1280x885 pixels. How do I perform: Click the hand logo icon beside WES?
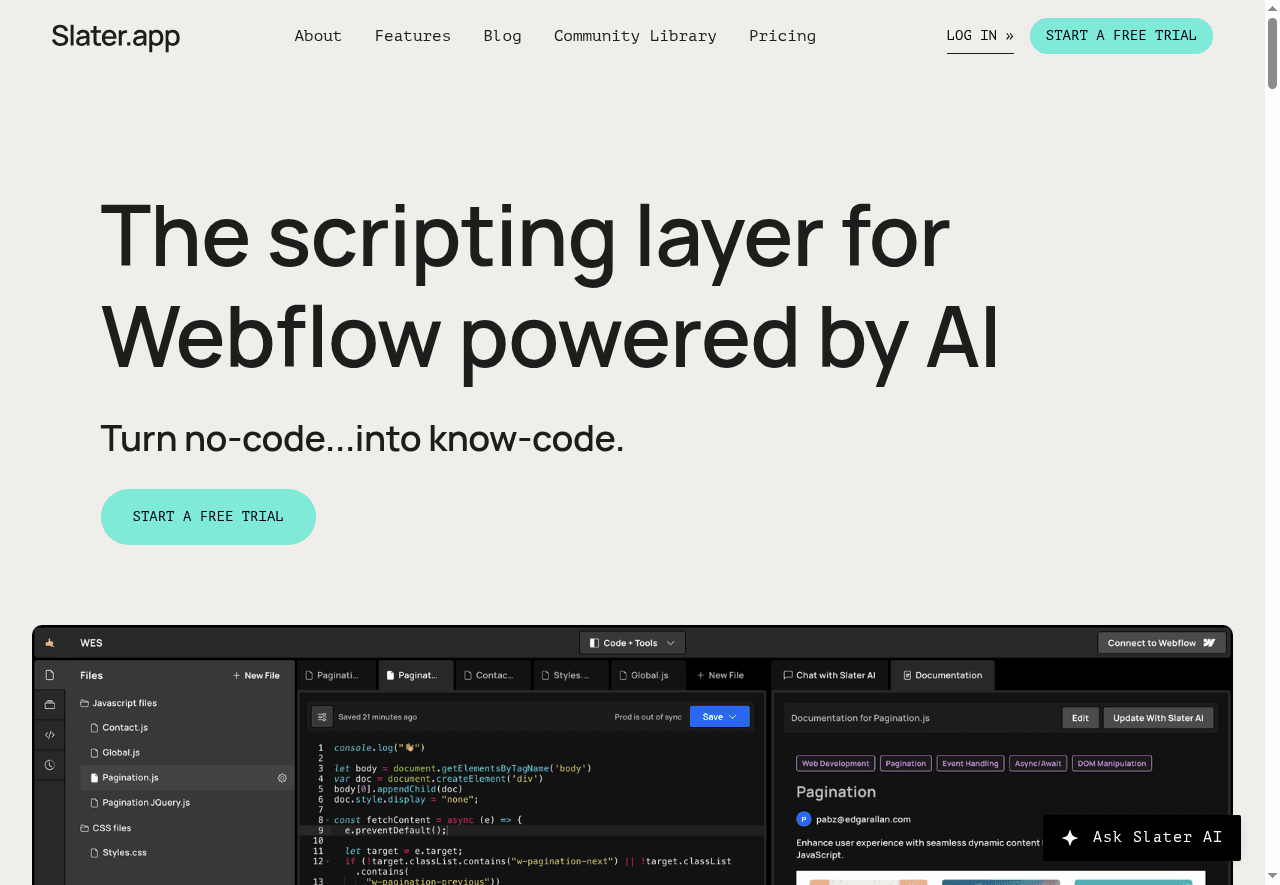49,643
